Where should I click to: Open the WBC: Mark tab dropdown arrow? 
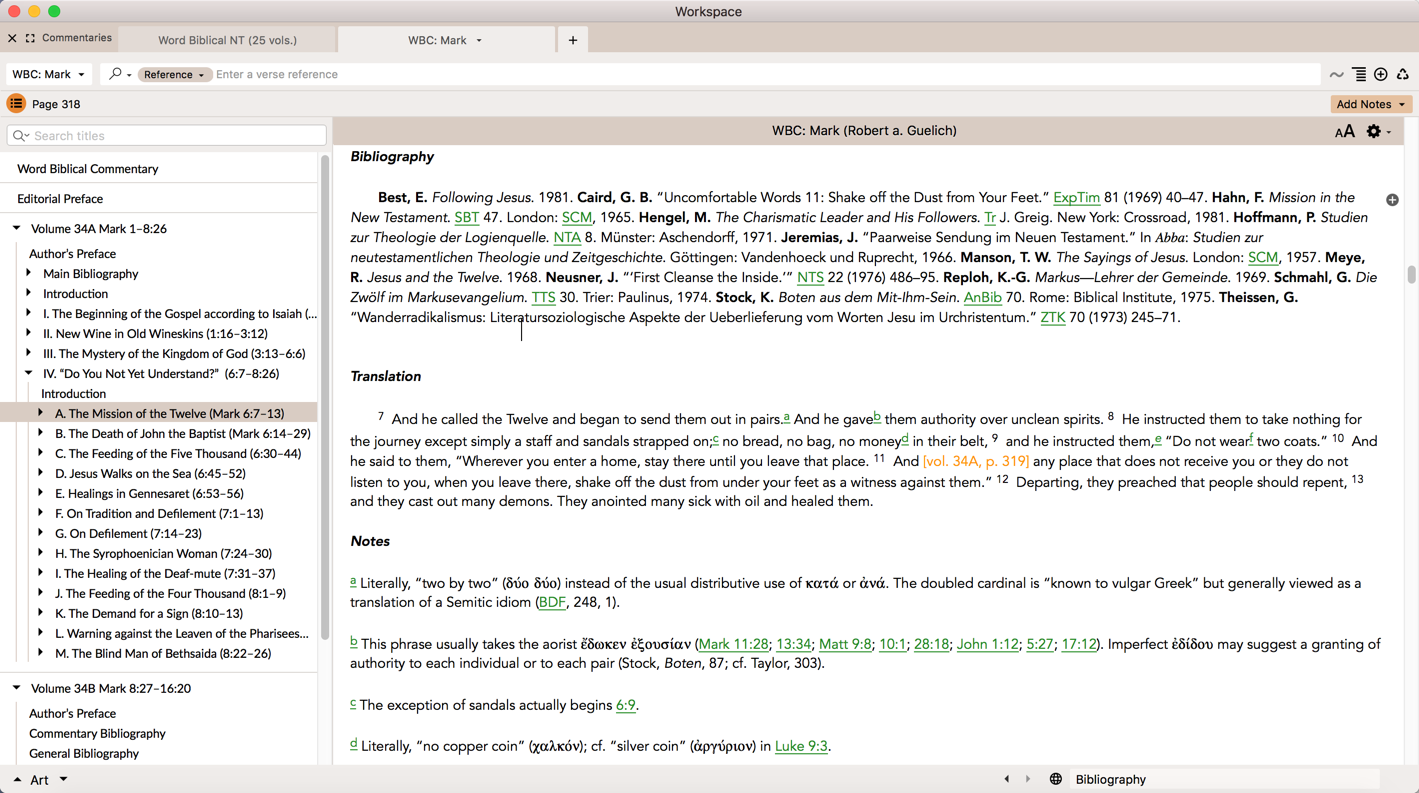[x=479, y=41]
